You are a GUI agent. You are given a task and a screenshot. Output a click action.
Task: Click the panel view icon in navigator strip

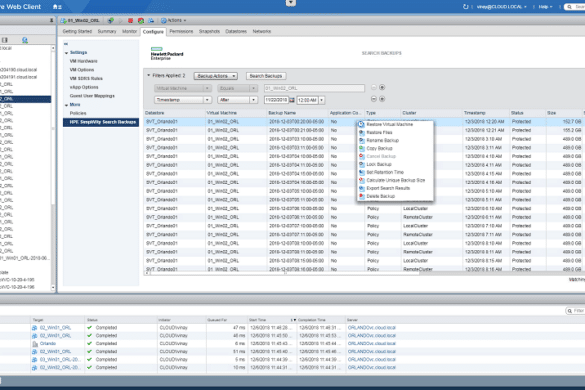tap(4, 40)
